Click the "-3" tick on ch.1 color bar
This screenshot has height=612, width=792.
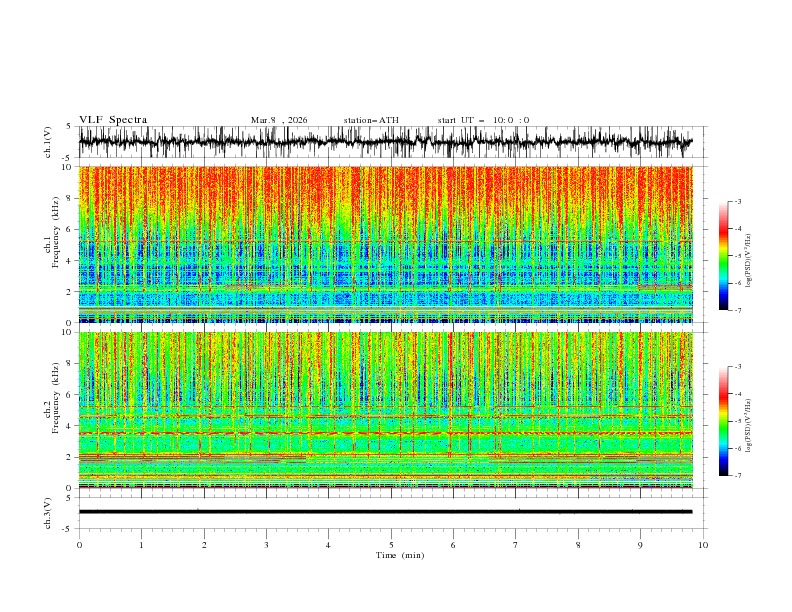pyautogui.click(x=737, y=201)
